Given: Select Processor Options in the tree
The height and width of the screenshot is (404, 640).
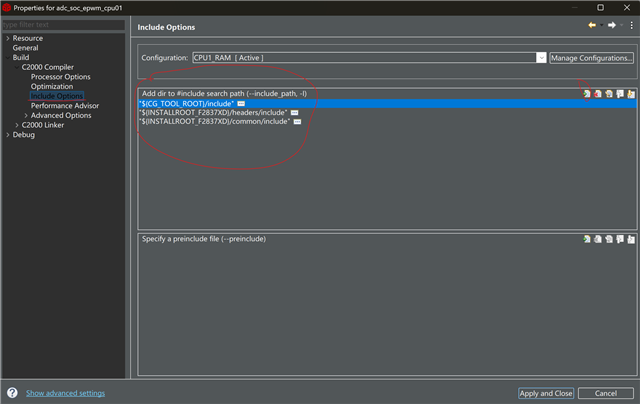Looking at the screenshot, I should [x=60, y=77].
